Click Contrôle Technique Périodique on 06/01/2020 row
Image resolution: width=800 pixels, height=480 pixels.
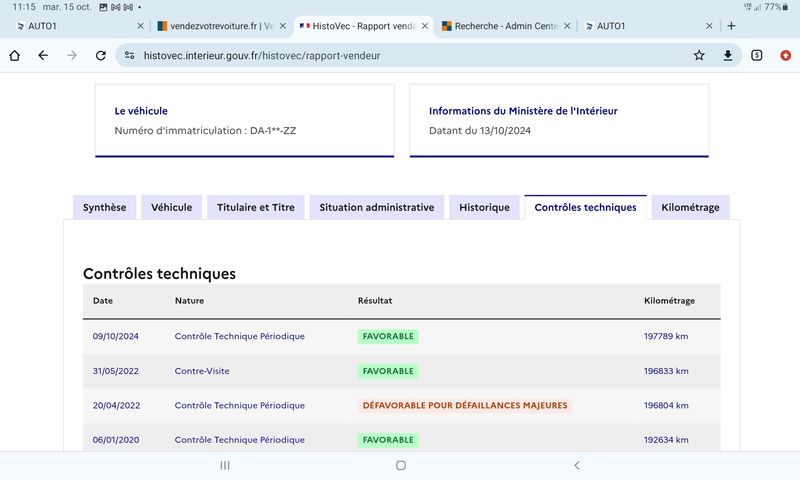click(239, 440)
